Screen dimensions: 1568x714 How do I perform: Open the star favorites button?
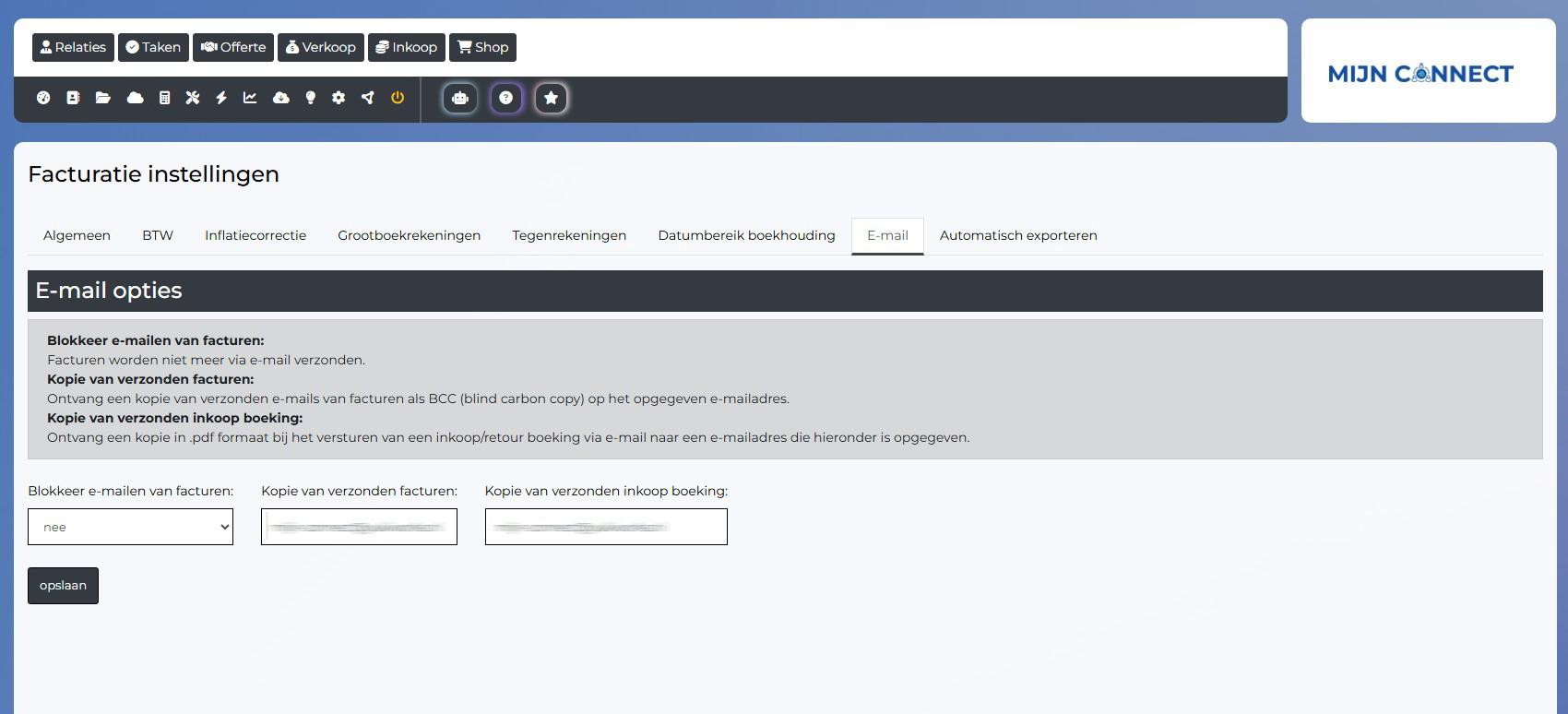pyautogui.click(x=551, y=99)
